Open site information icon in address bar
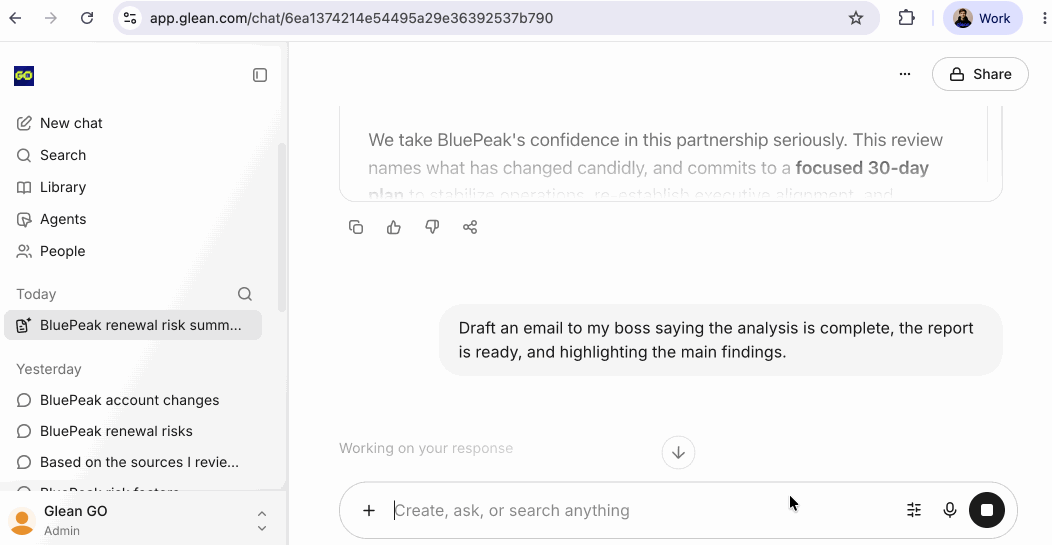Image resolution: width=1052 pixels, height=545 pixels. click(129, 18)
